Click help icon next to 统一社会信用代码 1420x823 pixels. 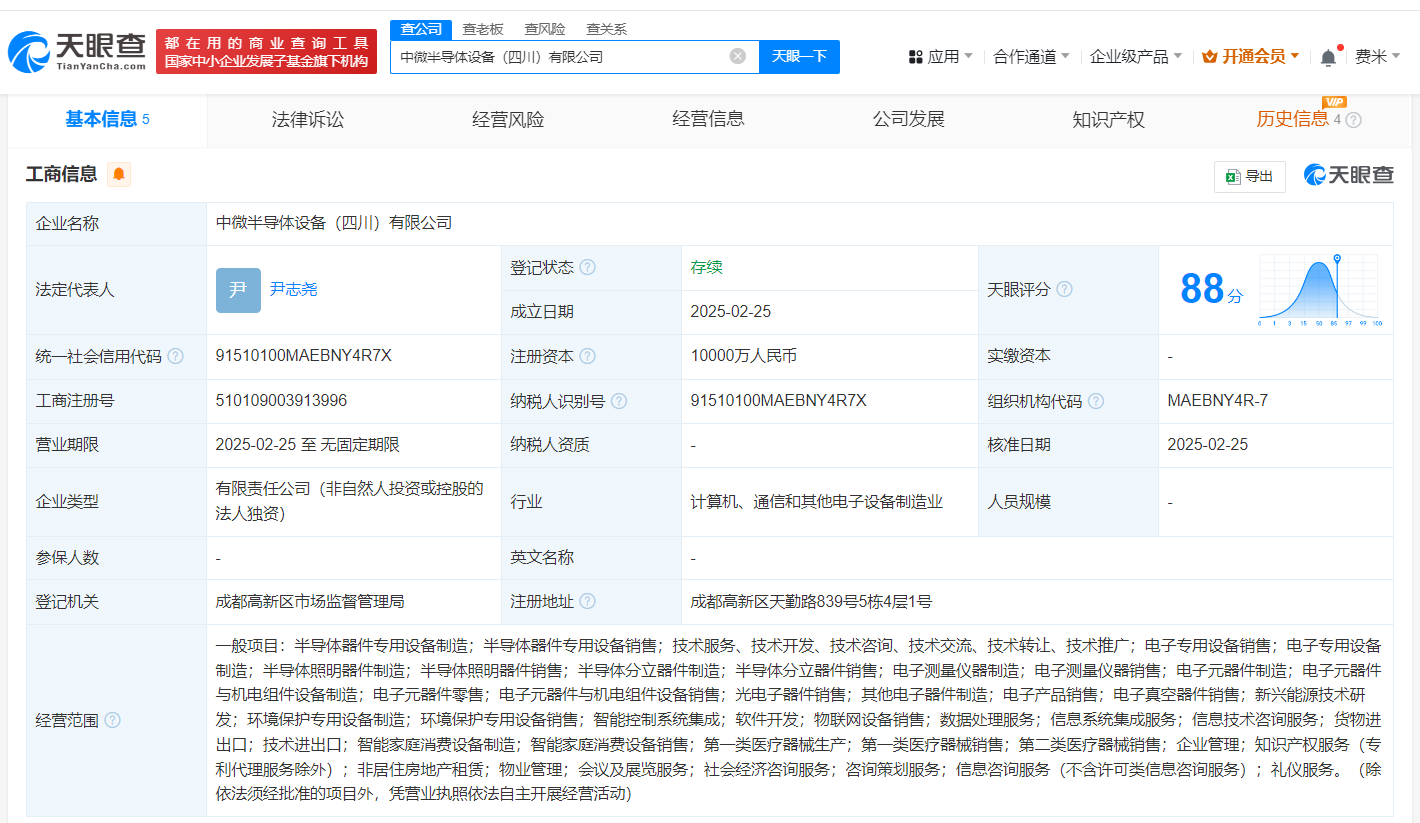click(x=176, y=357)
